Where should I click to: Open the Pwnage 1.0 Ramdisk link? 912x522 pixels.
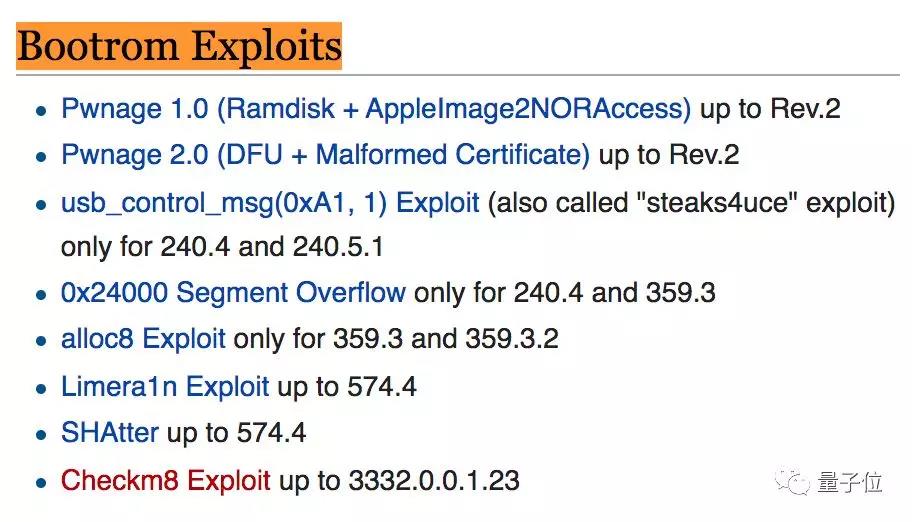(x=376, y=109)
